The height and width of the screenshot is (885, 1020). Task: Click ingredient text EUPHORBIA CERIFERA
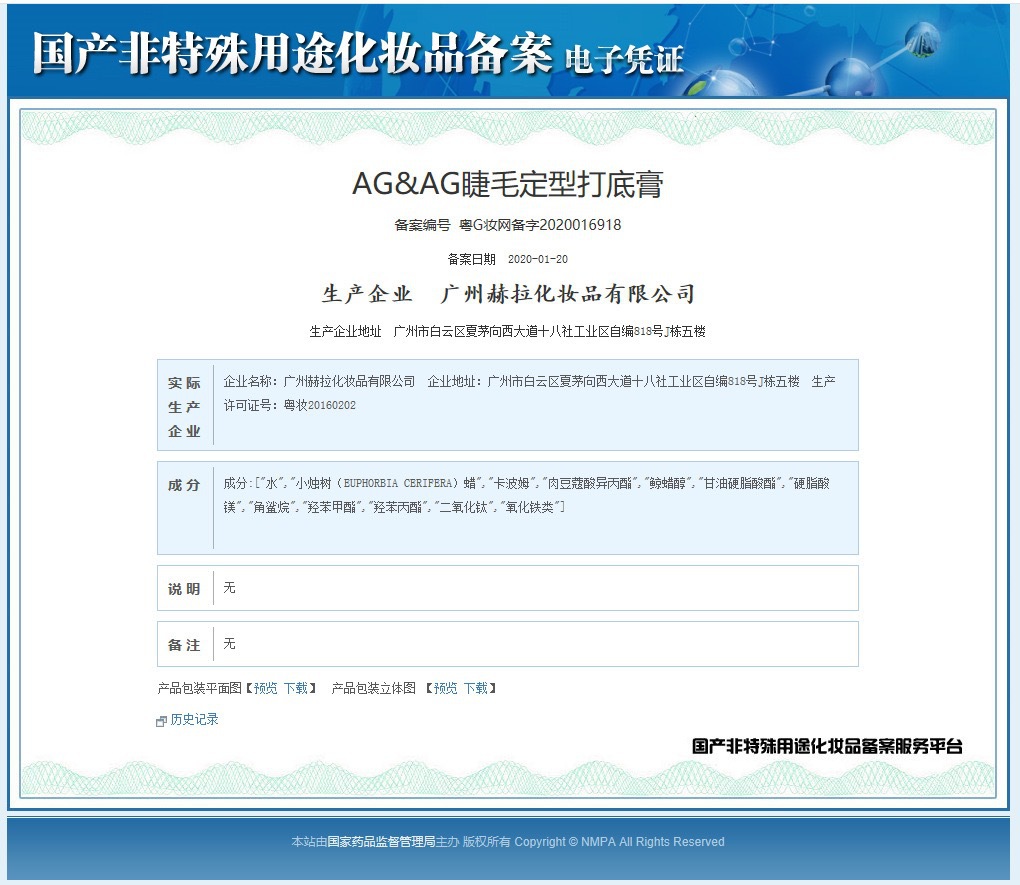tap(397, 483)
